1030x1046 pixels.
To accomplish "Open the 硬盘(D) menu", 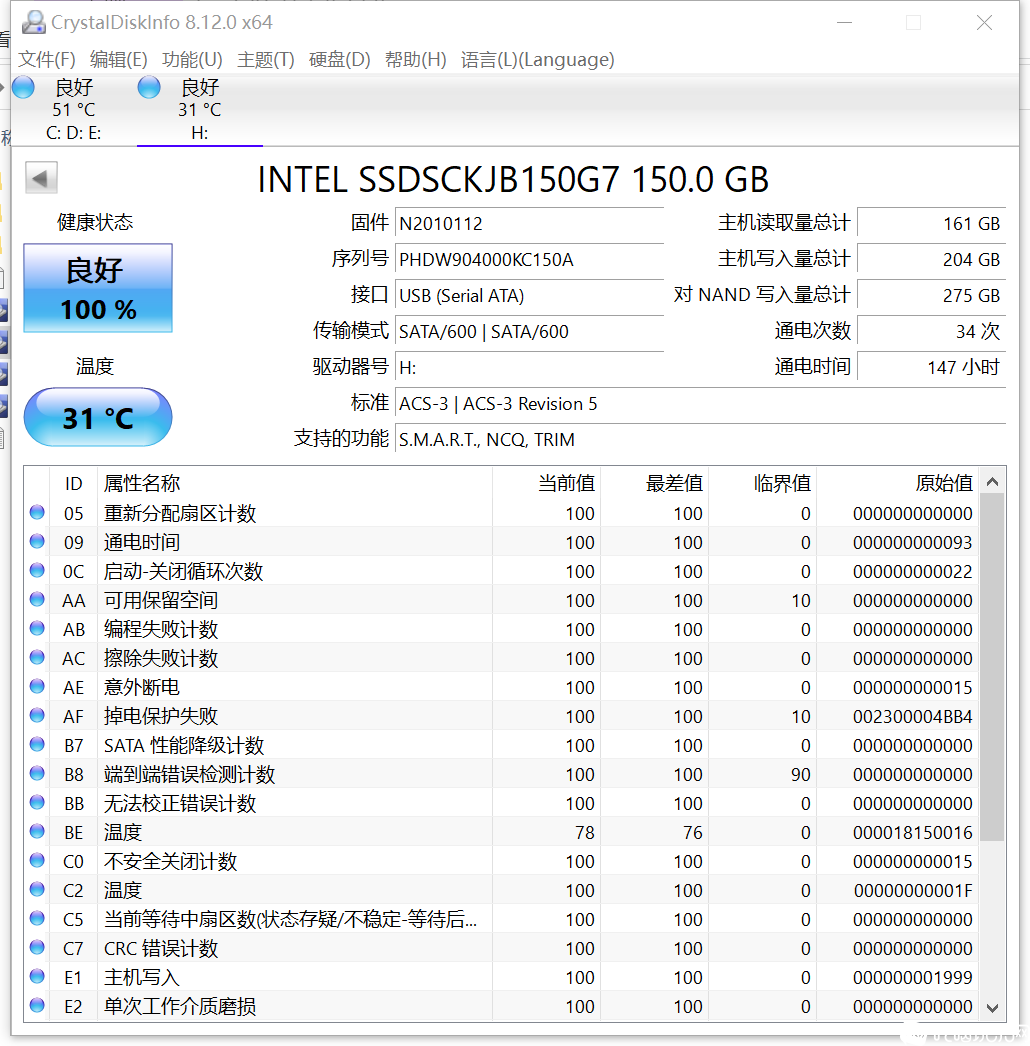I will pos(340,59).
